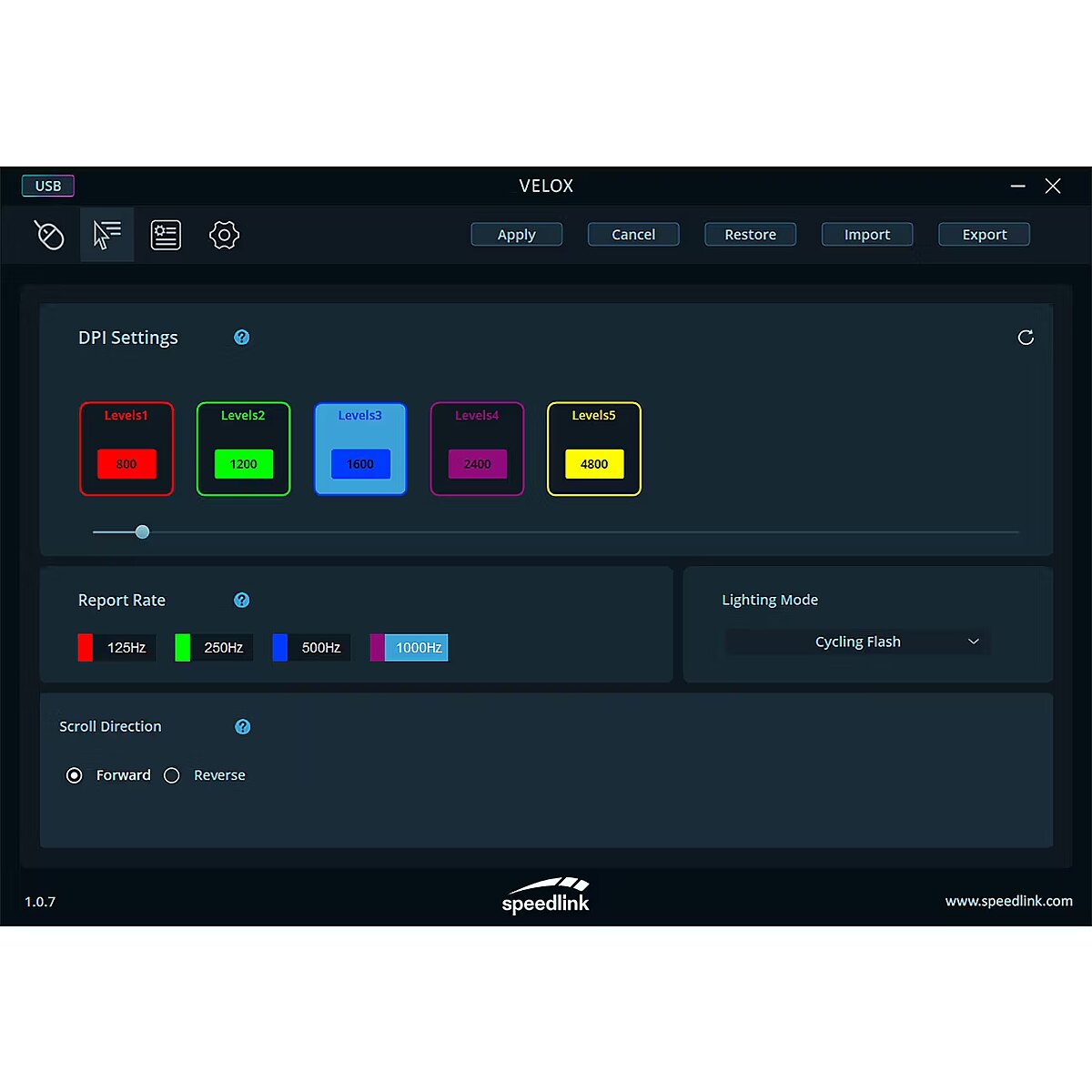This screenshot has height=1092, width=1092.
Task: Reset DPI settings with refresh icon
Action: pos(1026,338)
